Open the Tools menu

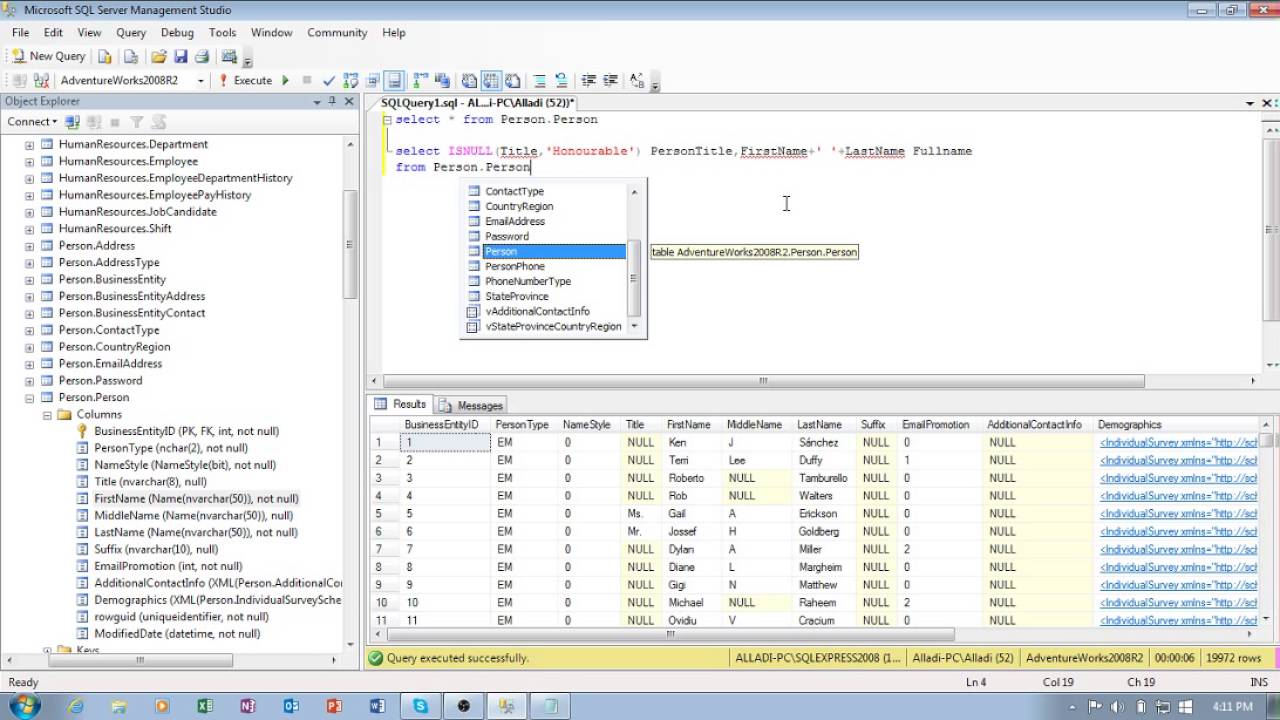[x=222, y=33]
